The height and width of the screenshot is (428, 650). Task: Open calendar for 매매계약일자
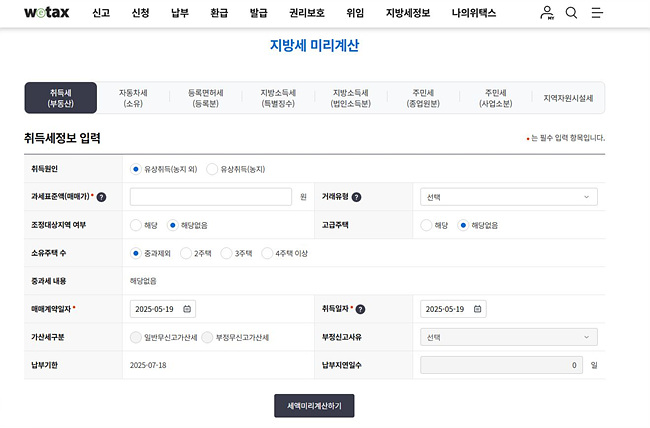tap(187, 309)
